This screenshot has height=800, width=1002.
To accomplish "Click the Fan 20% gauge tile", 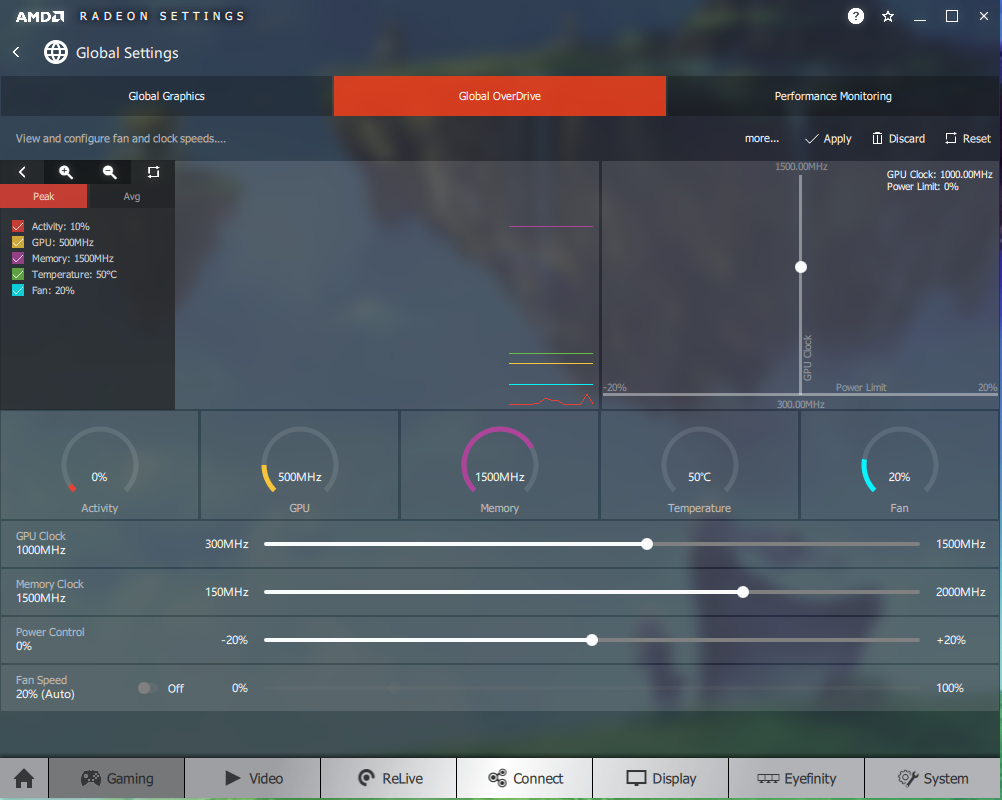I will pyautogui.click(x=899, y=465).
